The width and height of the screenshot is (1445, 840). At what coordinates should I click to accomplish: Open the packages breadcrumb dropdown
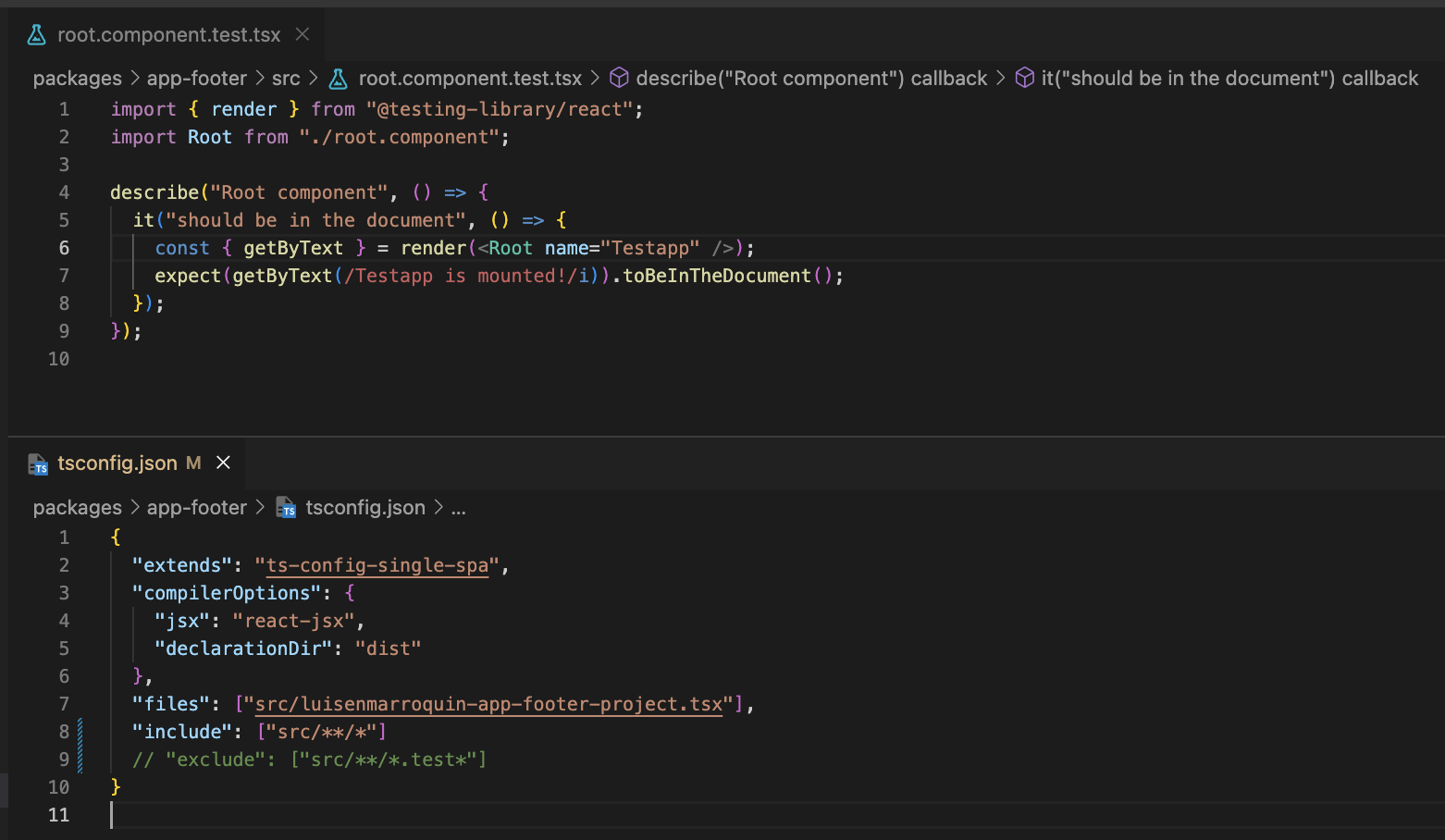(x=77, y=78)
